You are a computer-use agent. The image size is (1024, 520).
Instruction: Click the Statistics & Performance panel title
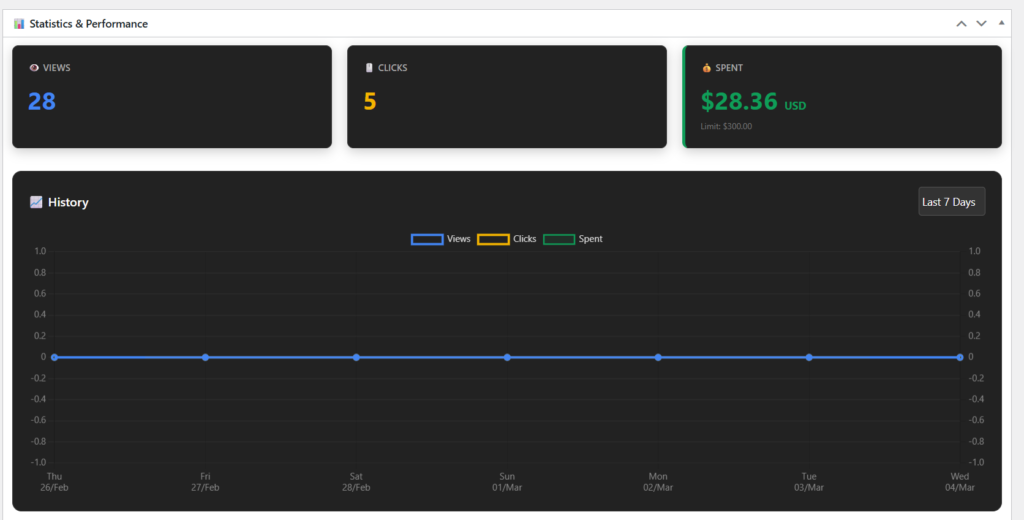coord(88,24)
